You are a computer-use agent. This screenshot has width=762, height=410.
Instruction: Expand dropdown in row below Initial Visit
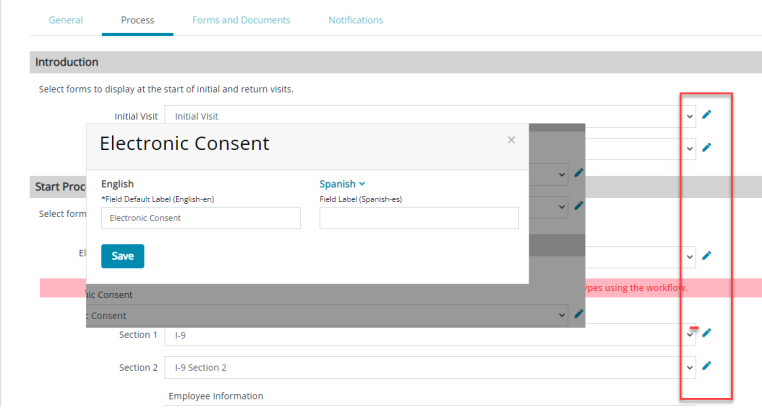point(690,149)
